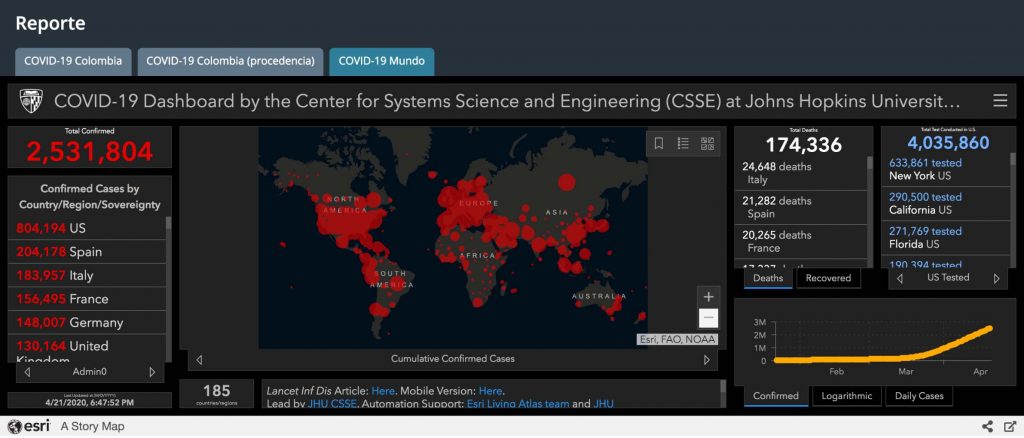Select the Germany row with 148,007 cases
Image resolution: width=1024 pixels, height=438 pixels.
[x=86, y=322]
